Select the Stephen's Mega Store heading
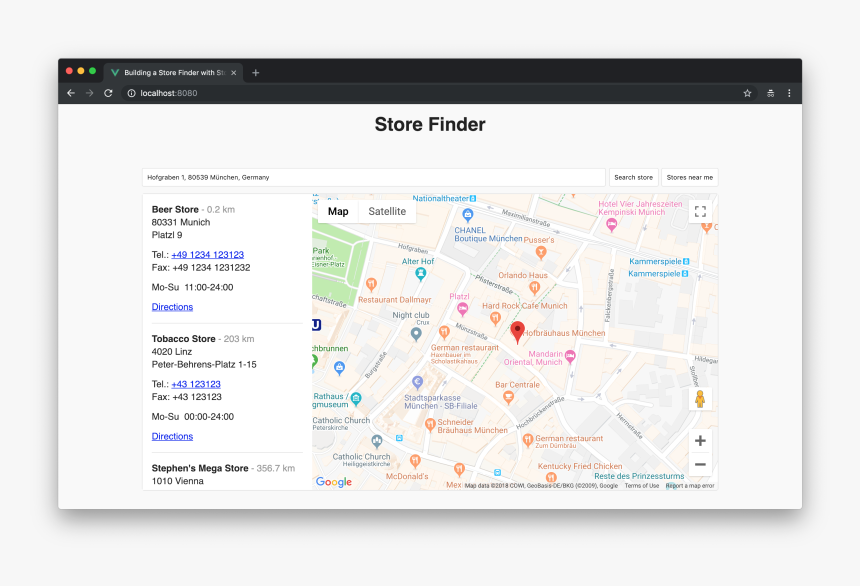Screen dimensions: 860x586 (x=200, y=469)
